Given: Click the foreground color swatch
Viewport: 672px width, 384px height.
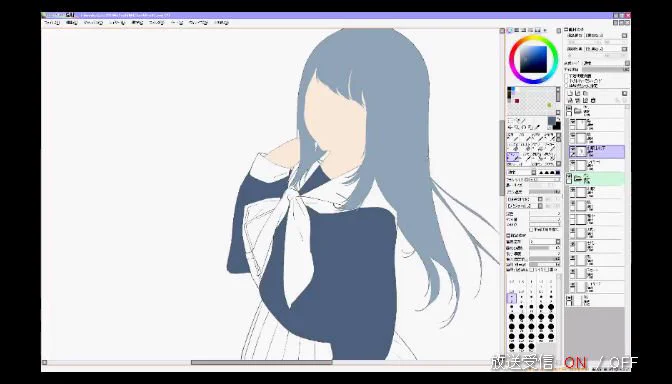Looking at the screenshot, I should point(551,120).
